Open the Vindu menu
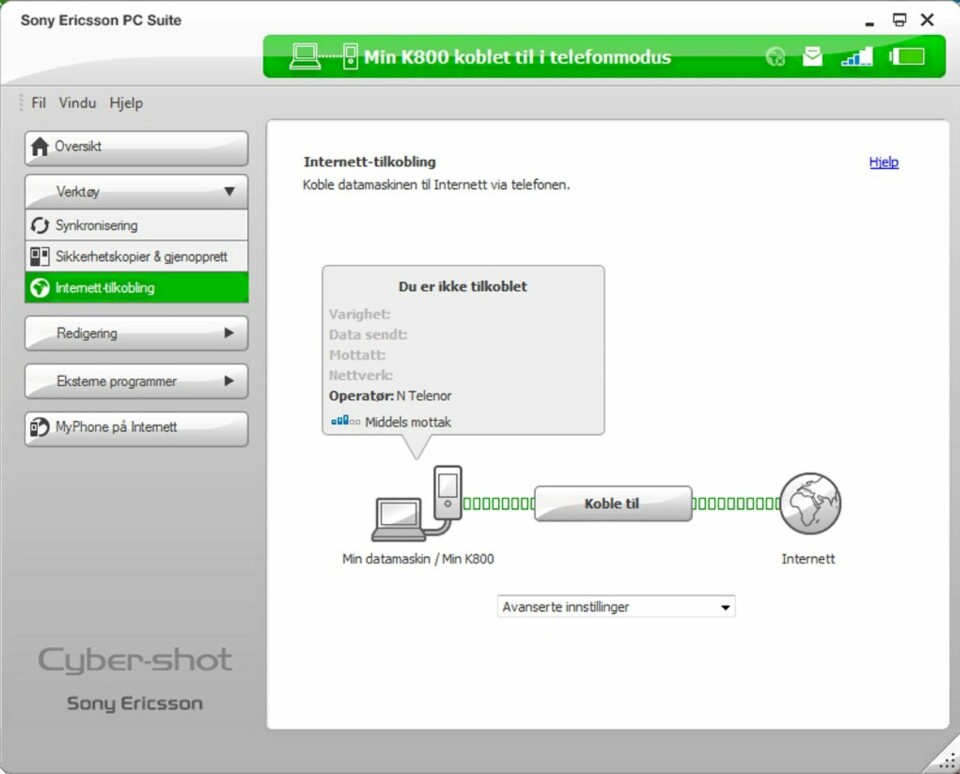The width and height of the screenshot is (960, 774). (x=78, y=103)
